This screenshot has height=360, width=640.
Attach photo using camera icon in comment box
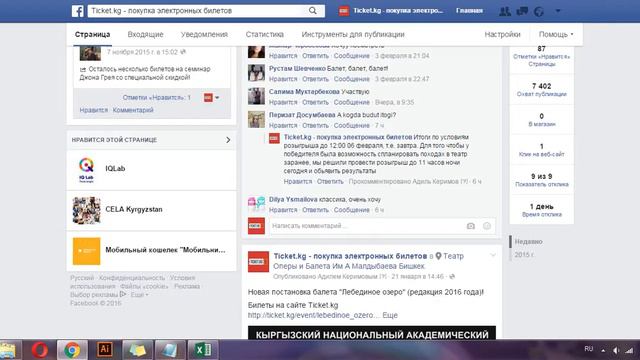click(471, 226)
